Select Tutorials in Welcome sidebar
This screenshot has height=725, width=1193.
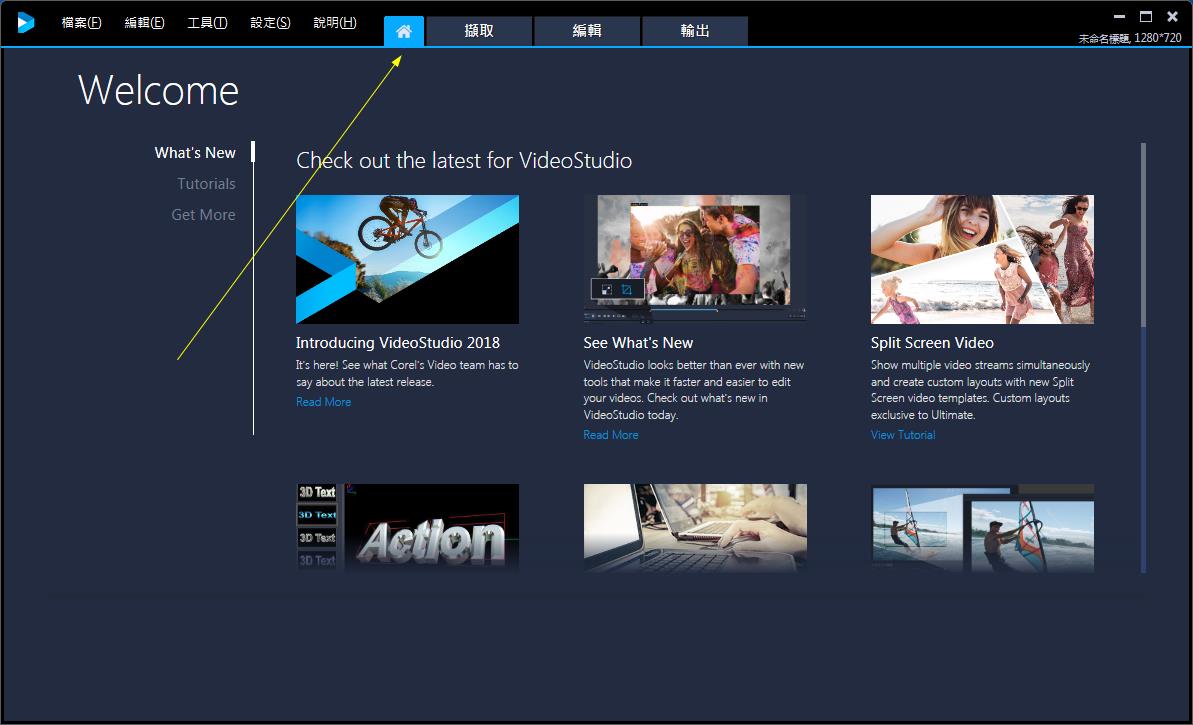coord(206,184)
